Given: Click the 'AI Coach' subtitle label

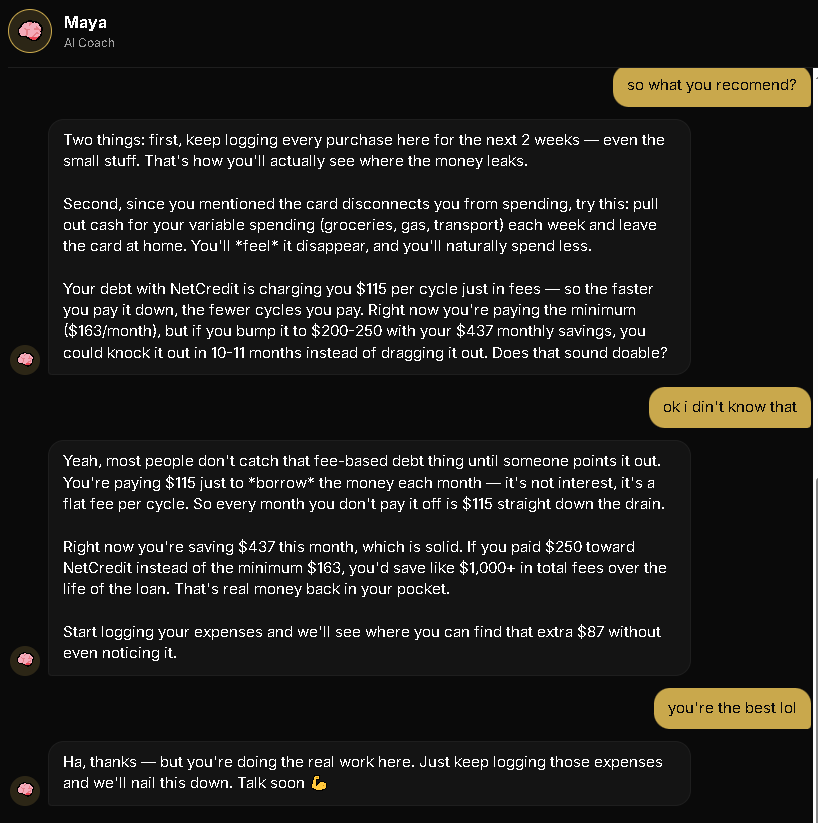Looking at the screenshot, I should (89, 43).
